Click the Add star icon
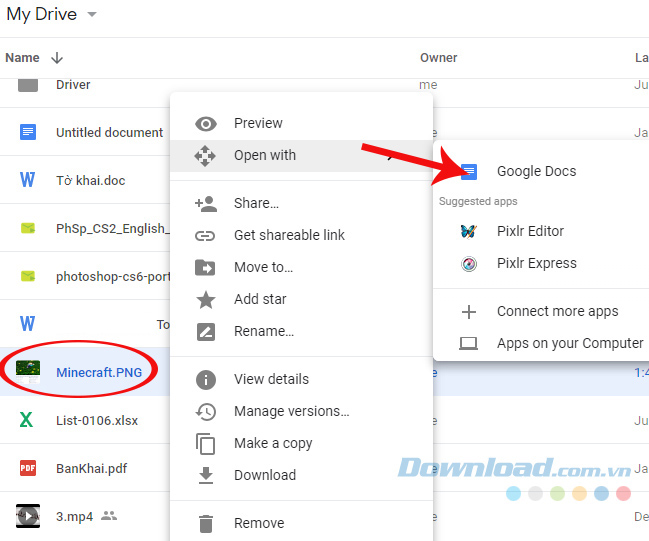Viewport: 649px width, 541px height. pos(206,299)
